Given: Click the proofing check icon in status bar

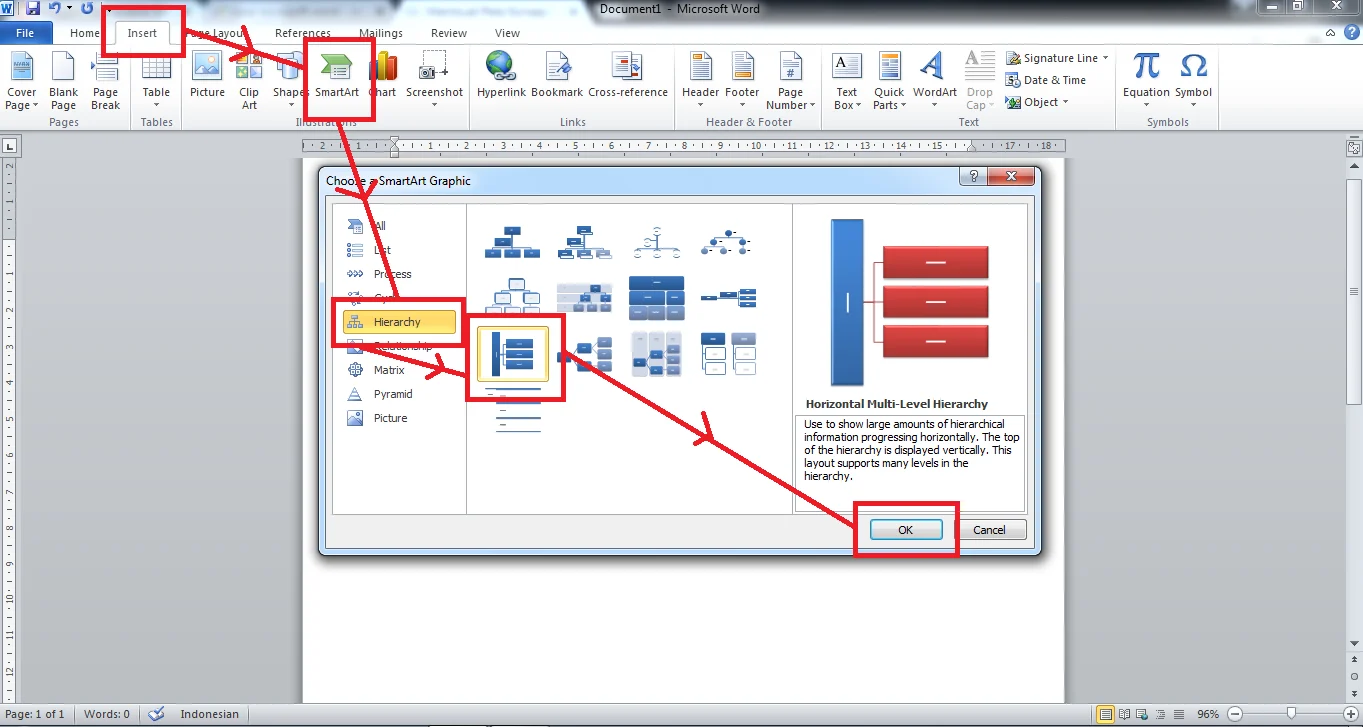Looking at the screenshot, I should coord(156,714).
